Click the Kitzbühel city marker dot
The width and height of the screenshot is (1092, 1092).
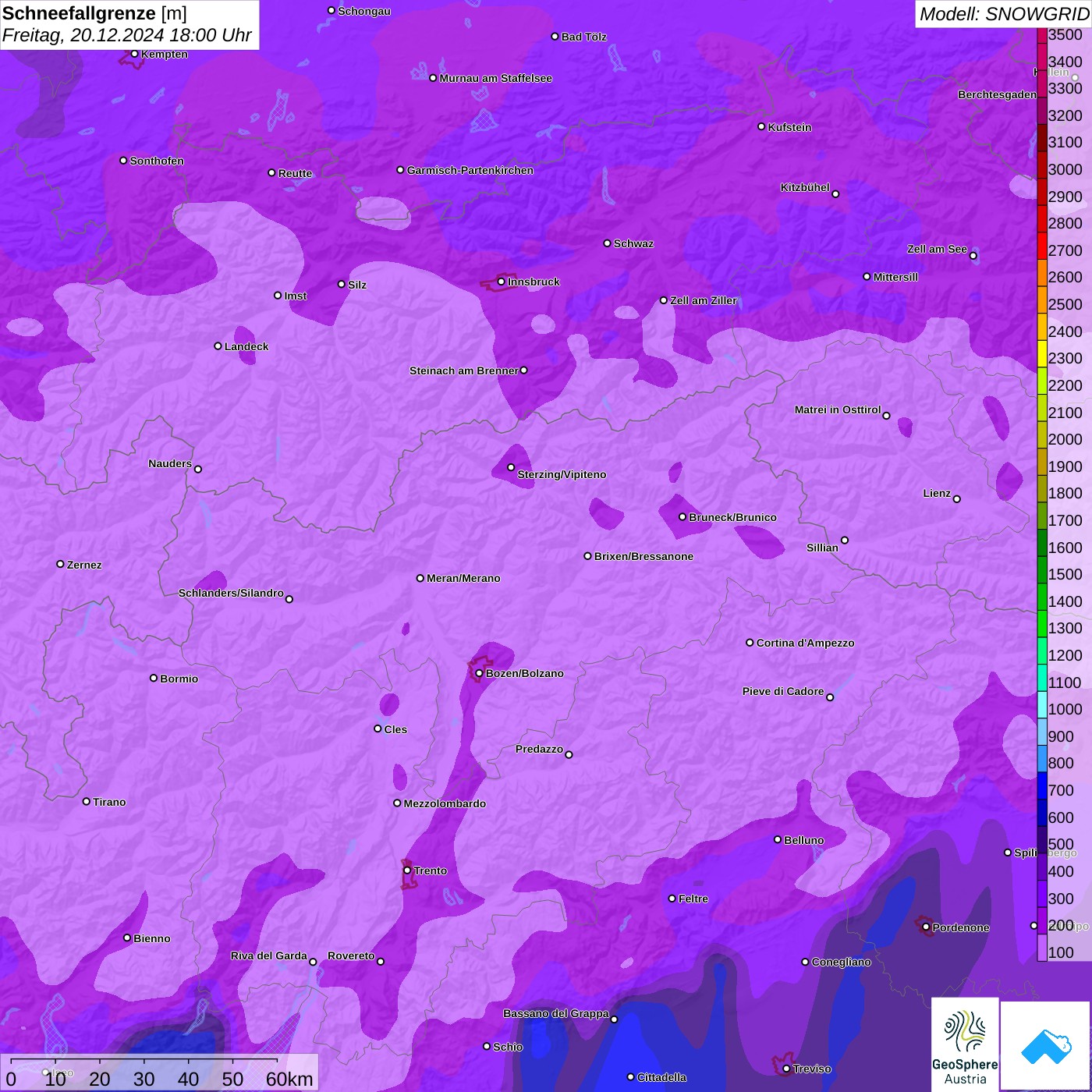[x=835, y=193]
